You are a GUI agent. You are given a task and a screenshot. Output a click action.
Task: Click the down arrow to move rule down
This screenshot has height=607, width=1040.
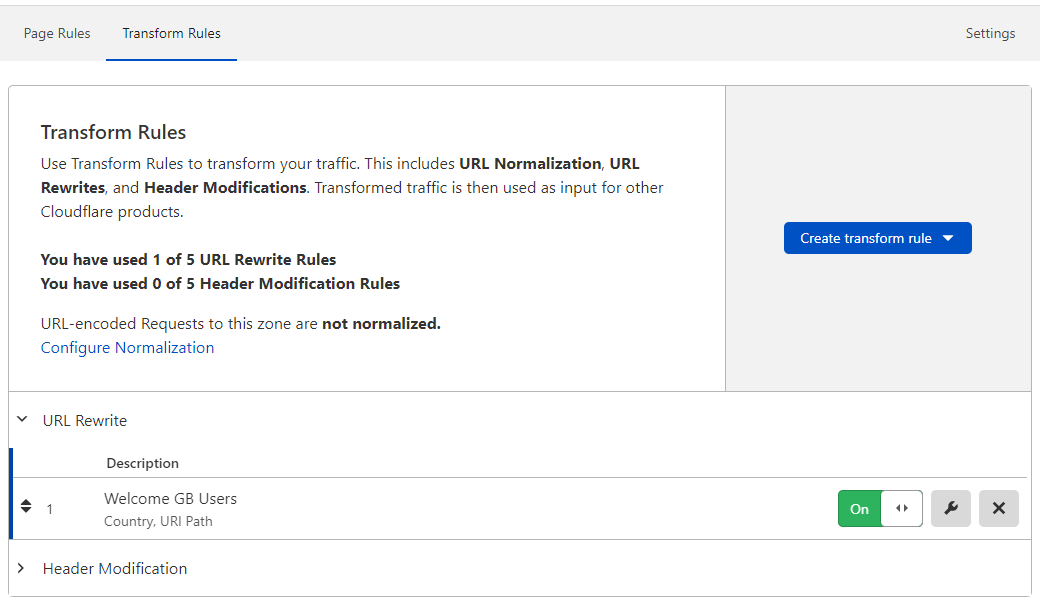[x=26, y=513]
